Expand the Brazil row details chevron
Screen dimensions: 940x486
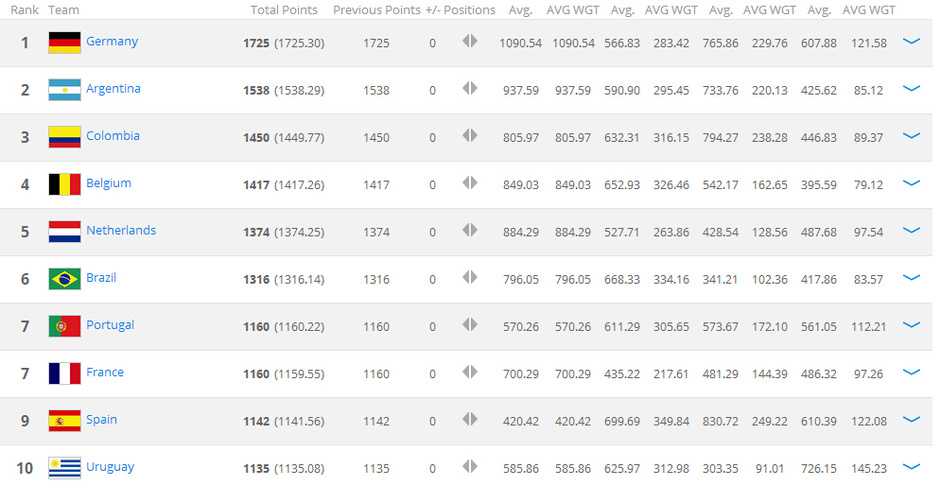910,278
